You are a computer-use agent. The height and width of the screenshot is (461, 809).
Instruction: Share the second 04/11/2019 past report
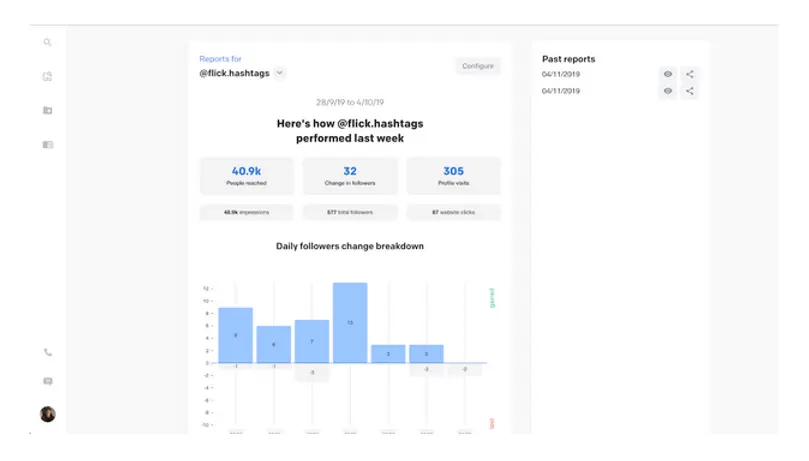coord(690,91)
